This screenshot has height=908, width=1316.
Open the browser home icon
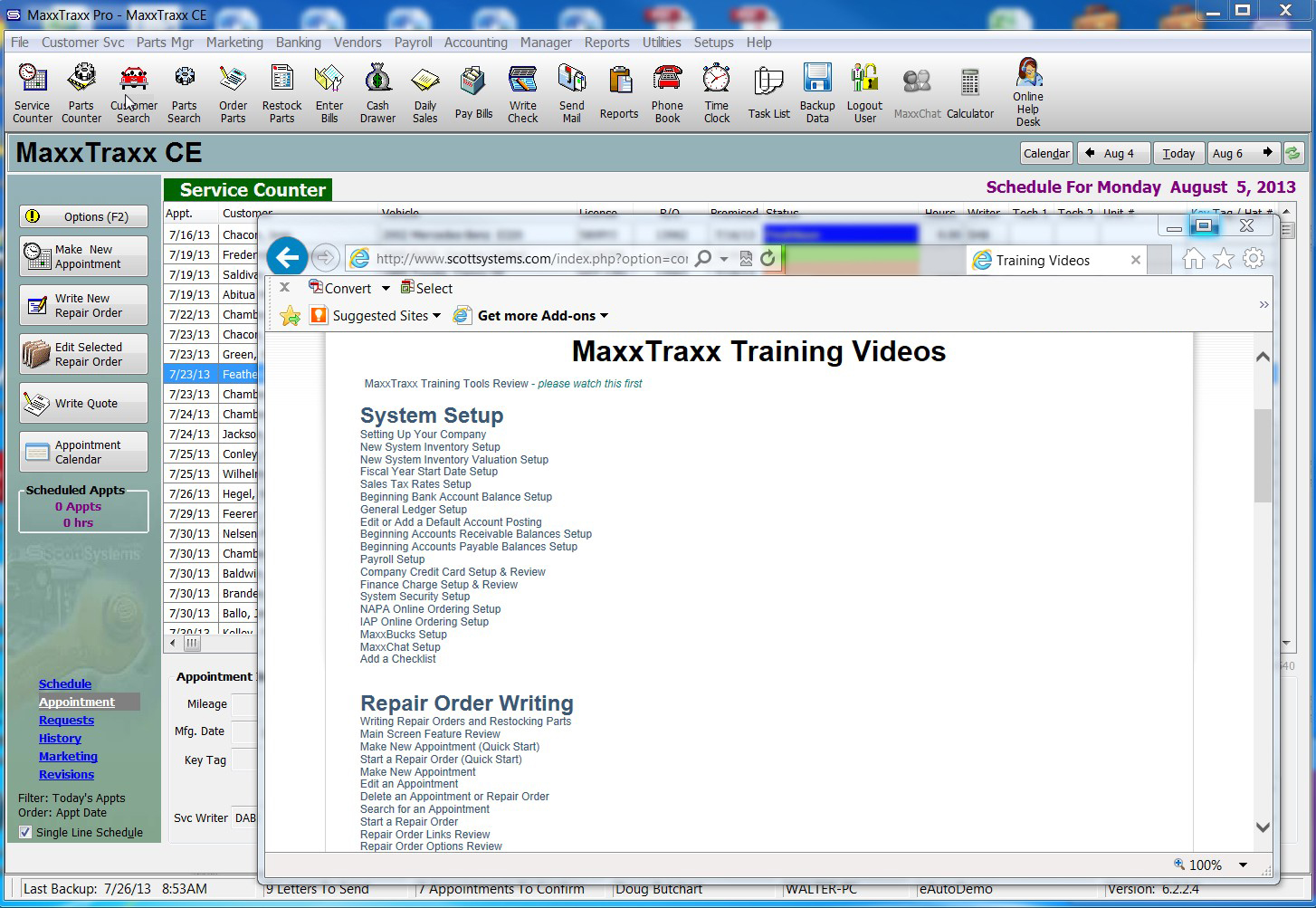[x=1193, y=260]
